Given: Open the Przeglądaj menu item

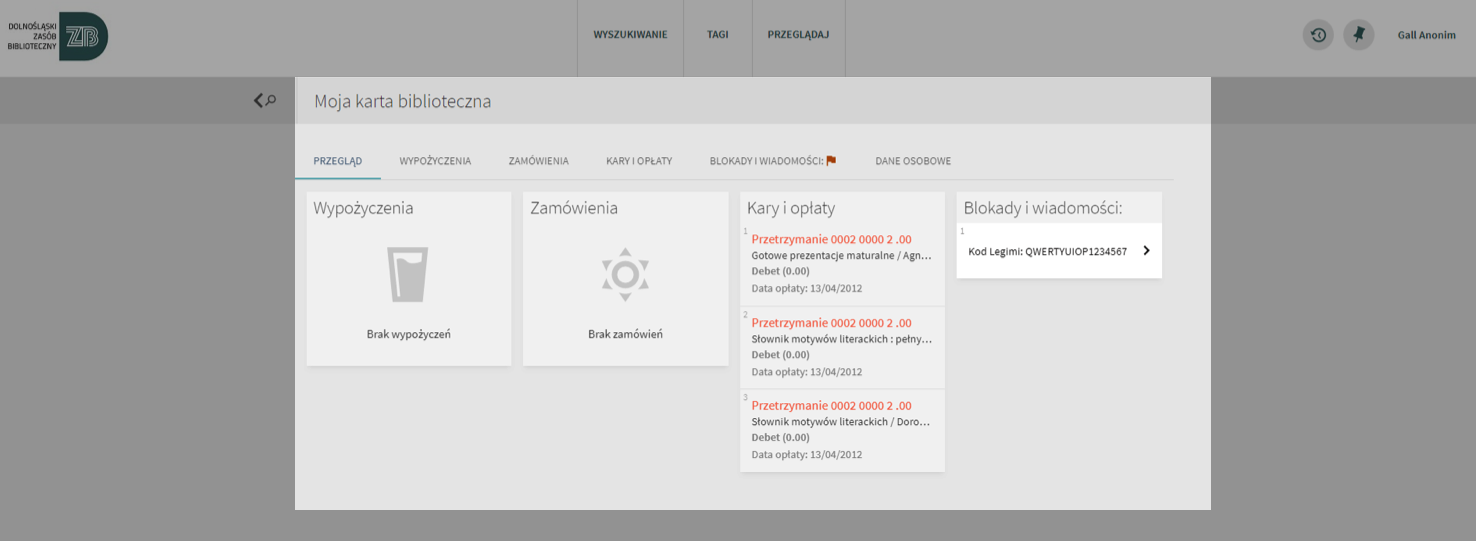Looking at the screenshot, I should [798, 35].
